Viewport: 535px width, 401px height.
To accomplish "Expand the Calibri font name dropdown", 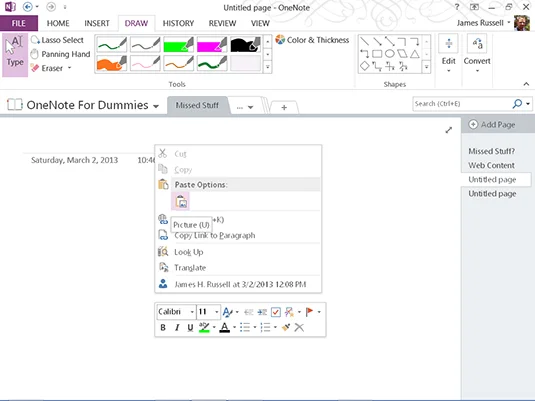I will (192, 312).
